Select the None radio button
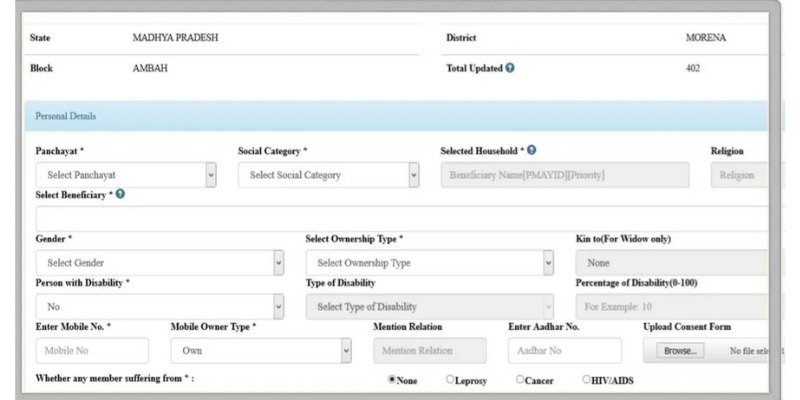Image resolution: width=800 pixels, height=400 pixels. point(392,380)
